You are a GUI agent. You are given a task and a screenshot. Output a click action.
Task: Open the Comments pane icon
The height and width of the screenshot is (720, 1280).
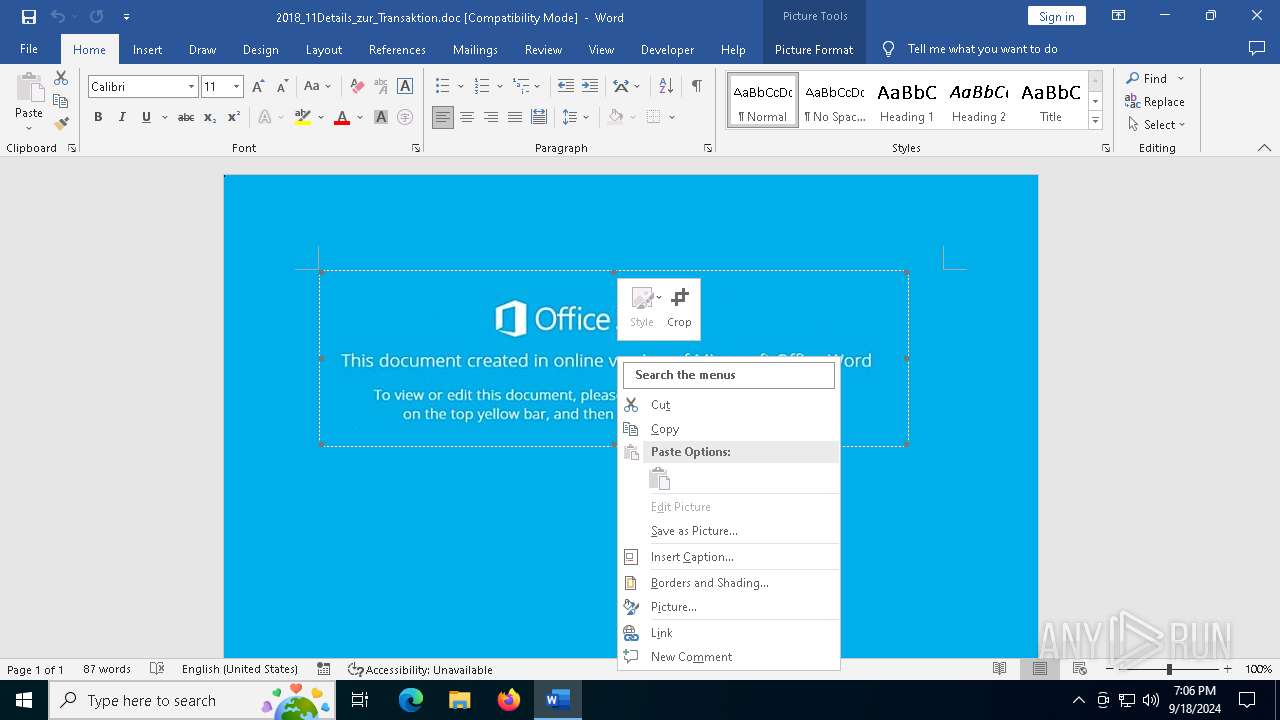(1257, 48)
